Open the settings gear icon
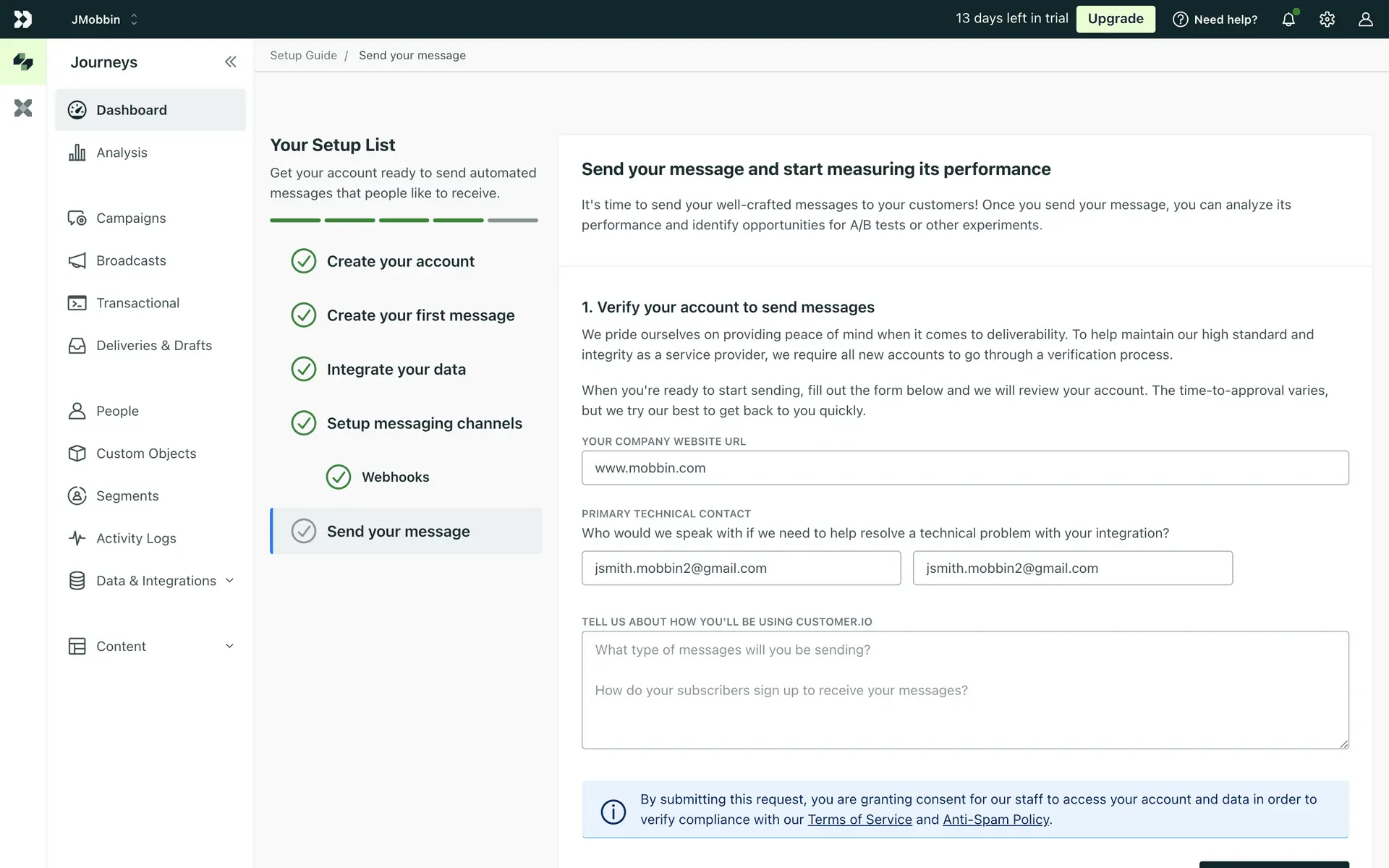 (1327, 20)
